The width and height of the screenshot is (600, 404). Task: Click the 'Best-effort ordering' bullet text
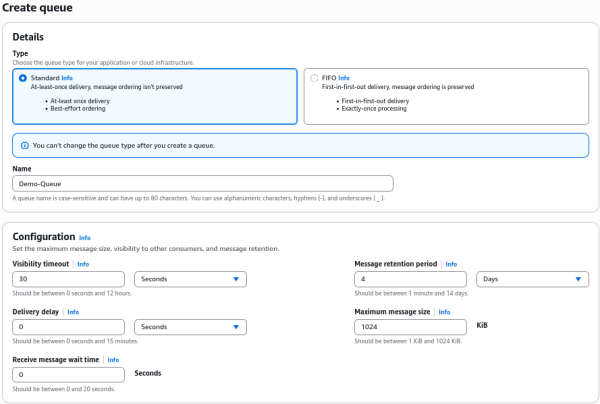click(78, 109)
